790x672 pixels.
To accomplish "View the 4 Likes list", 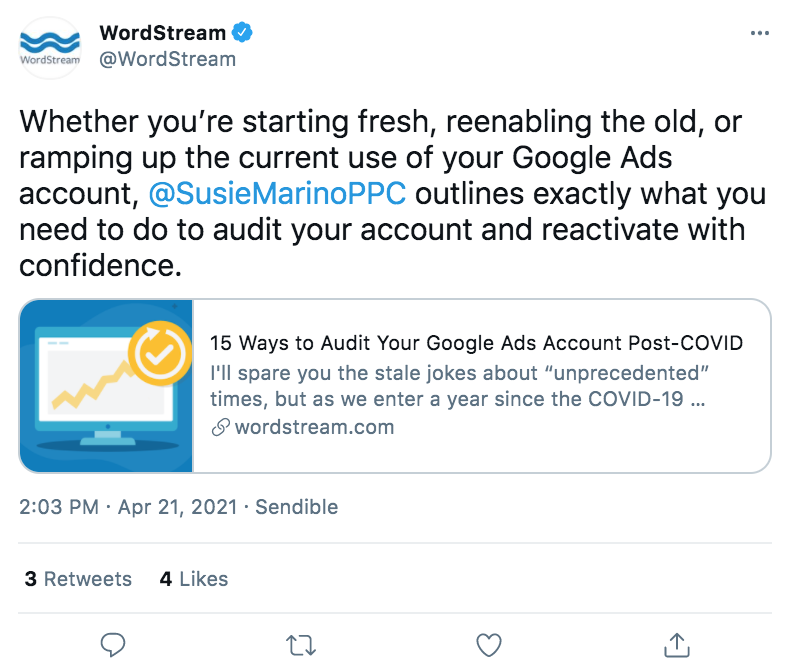I will [193, 579].
